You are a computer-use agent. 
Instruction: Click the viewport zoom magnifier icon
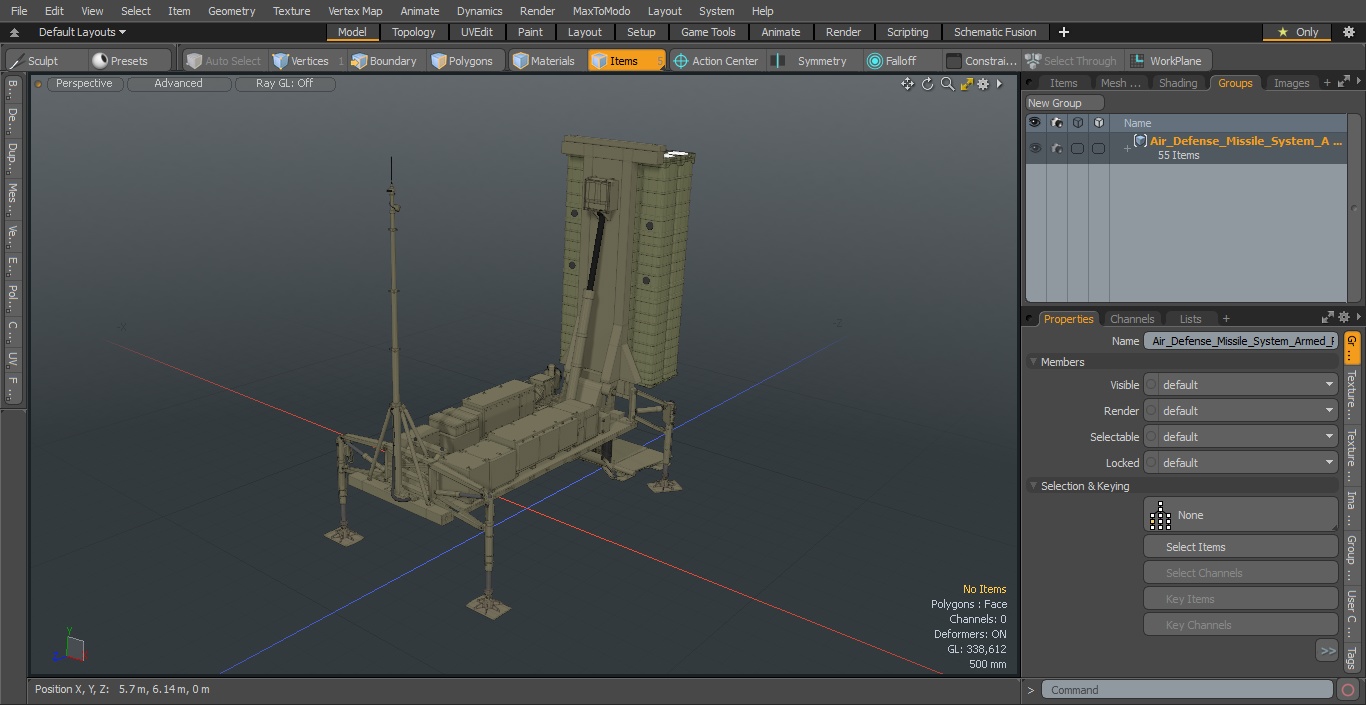coord(947,84)
